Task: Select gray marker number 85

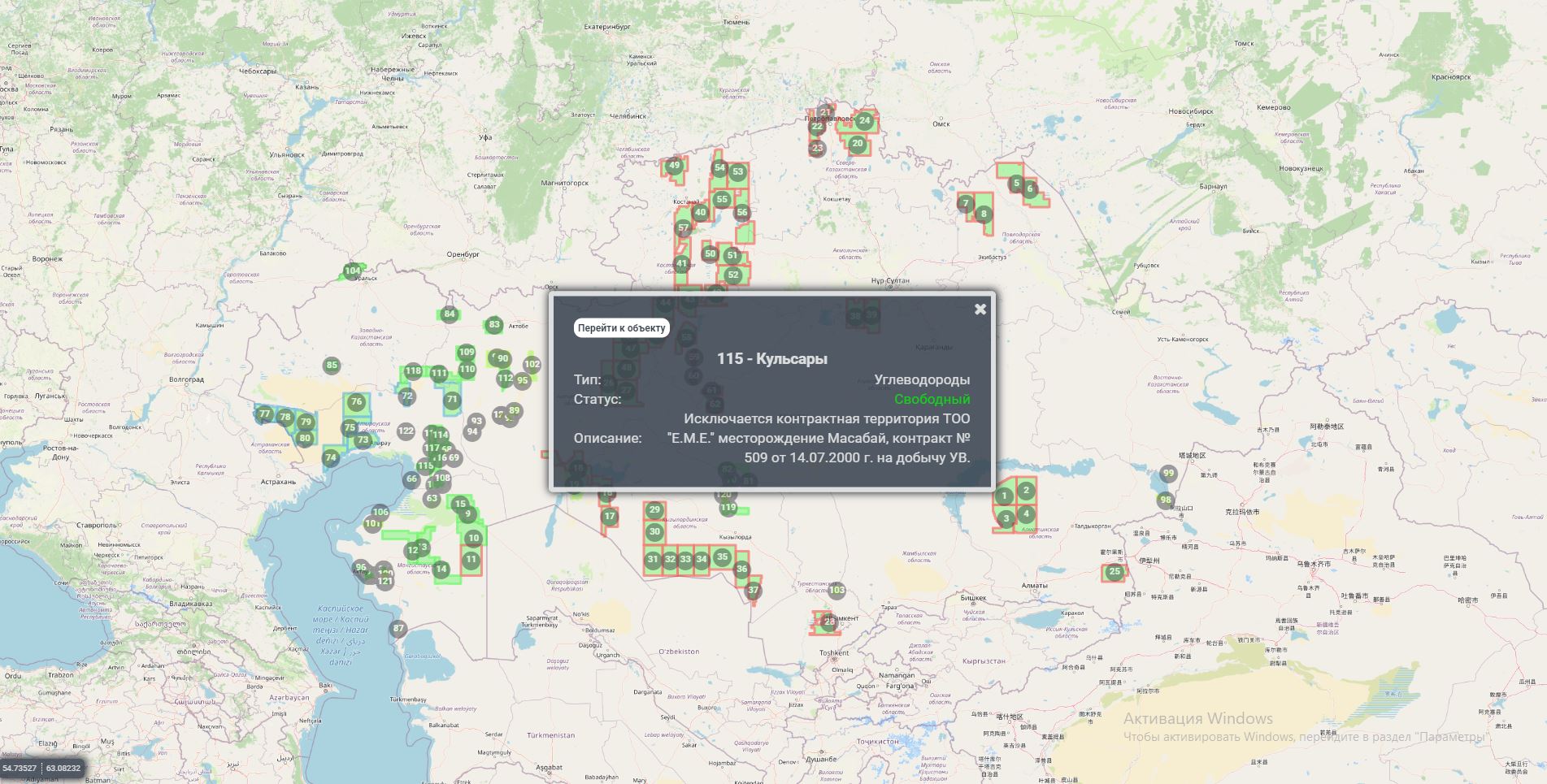Action: [x=332, y=366]
